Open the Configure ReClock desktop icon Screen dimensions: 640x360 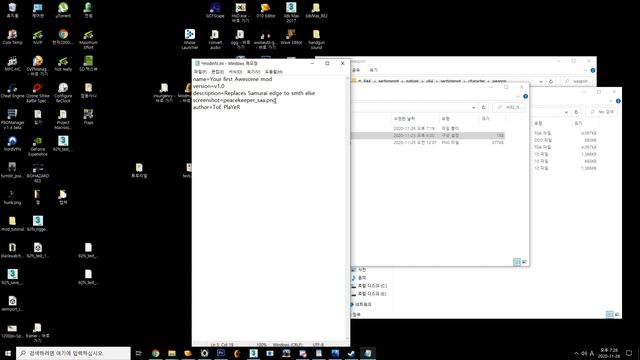pos(63,93)
